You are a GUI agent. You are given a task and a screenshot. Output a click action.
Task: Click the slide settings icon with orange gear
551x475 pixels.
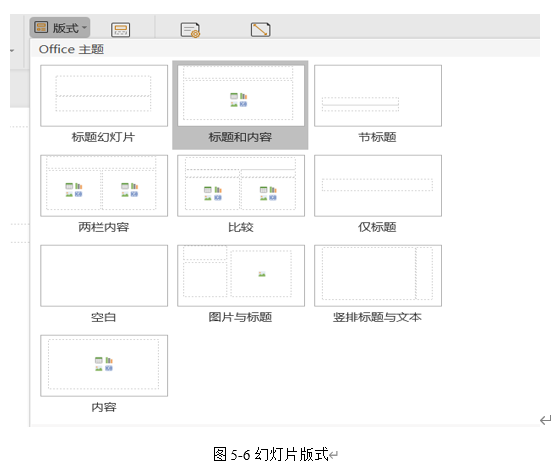pos(190,30)
